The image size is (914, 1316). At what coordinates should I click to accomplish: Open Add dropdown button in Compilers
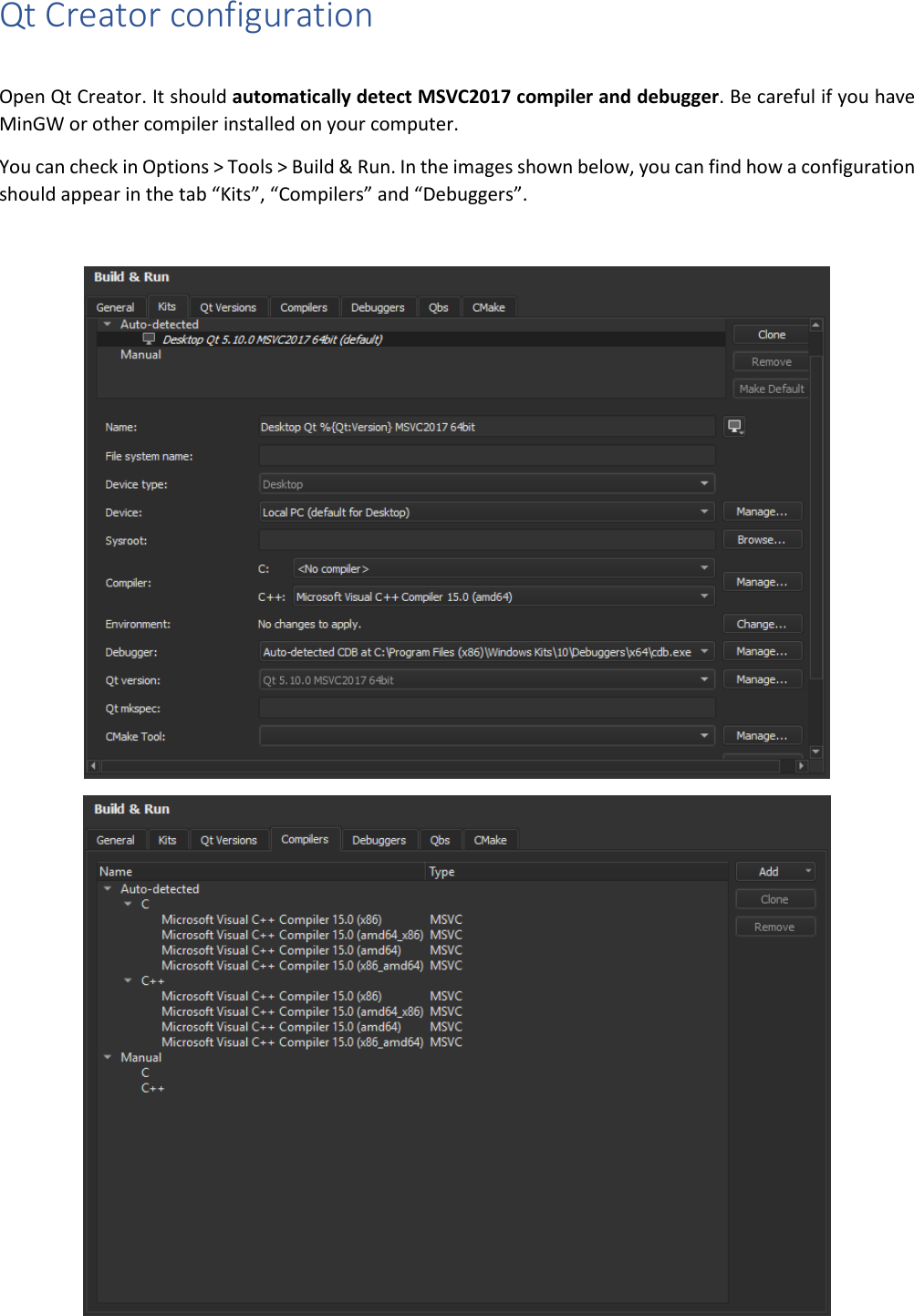click(x=775, y=872)
